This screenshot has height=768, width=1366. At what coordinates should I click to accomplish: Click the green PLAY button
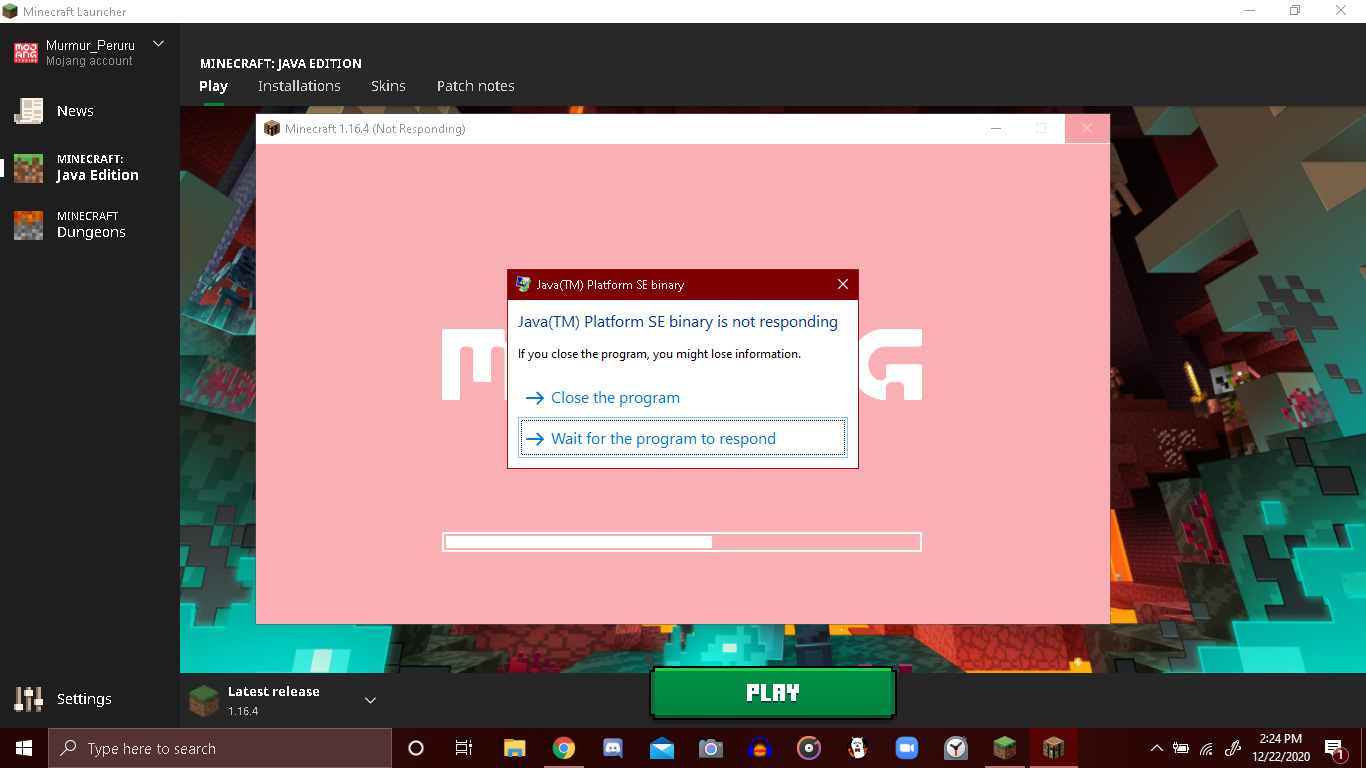(772, 693)
